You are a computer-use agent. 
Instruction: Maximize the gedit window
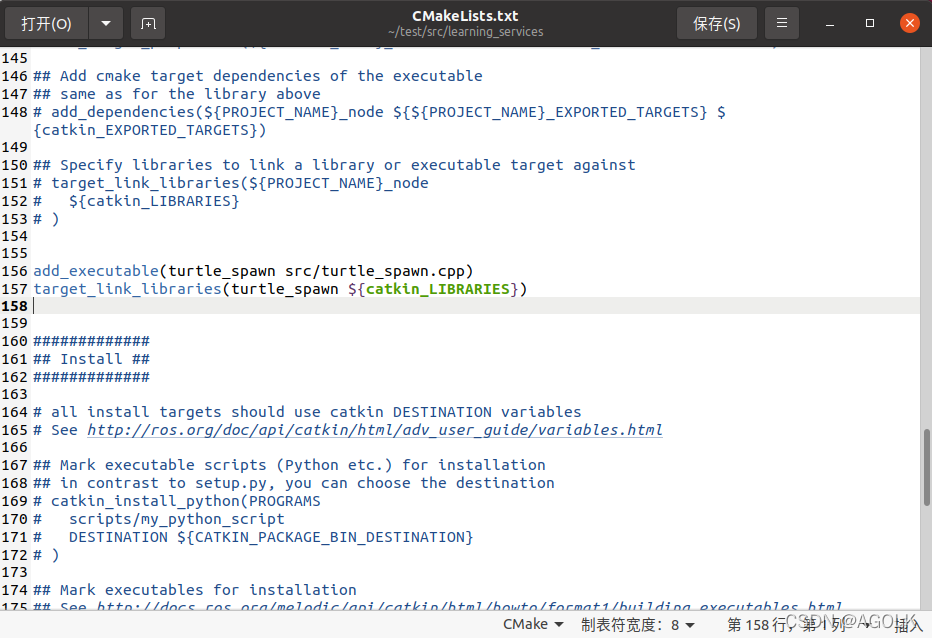pyautogui.click(x=870, y=24)
